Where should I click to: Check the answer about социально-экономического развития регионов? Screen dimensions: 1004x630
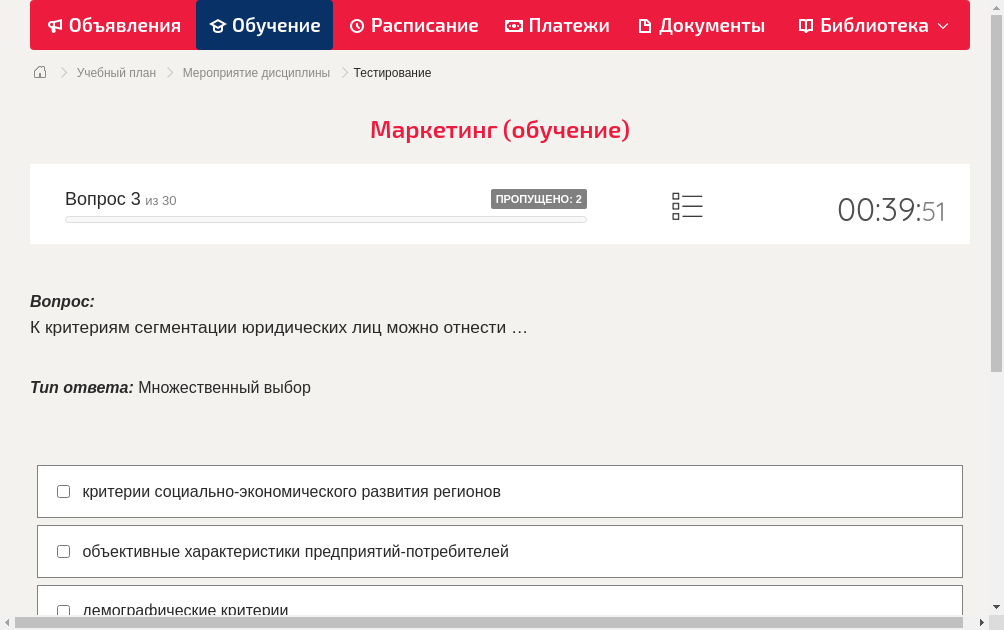pyautogui.click(x=63, y=491)
